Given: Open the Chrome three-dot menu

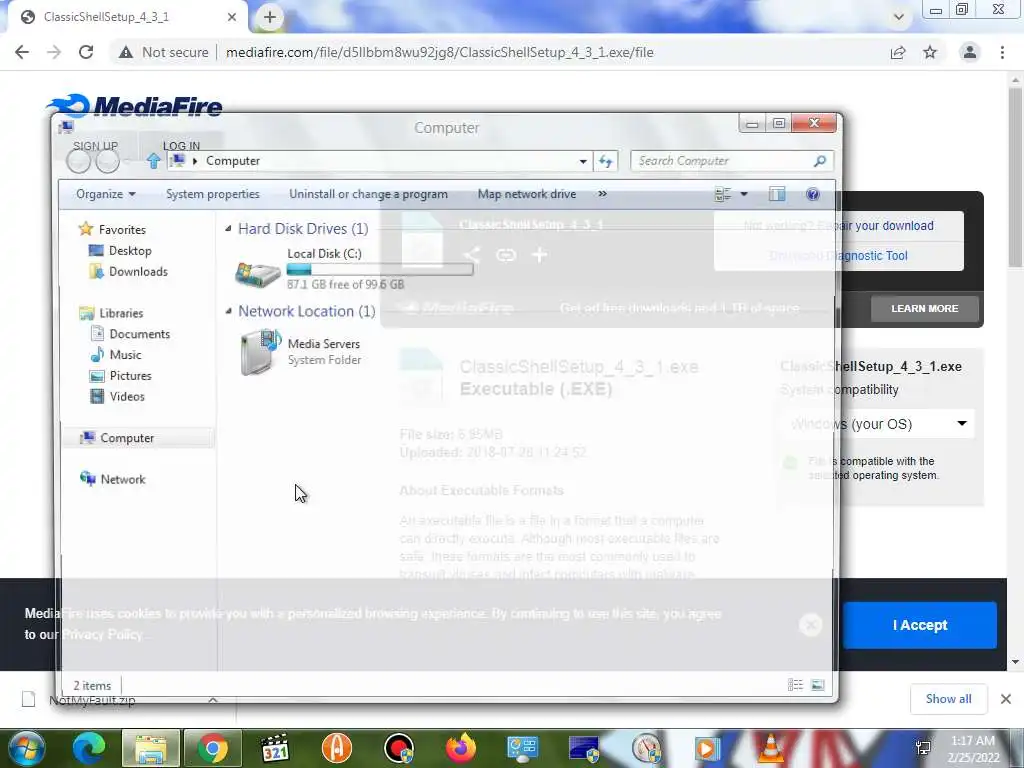Looking at the screenshot, I should pyautogui.click(x=1002, y=52).
